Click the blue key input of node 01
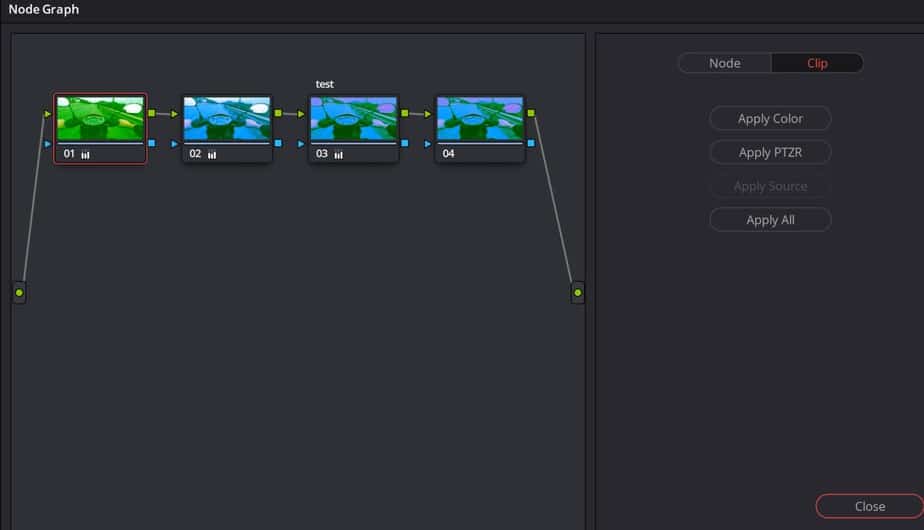 tap(48, 144)
